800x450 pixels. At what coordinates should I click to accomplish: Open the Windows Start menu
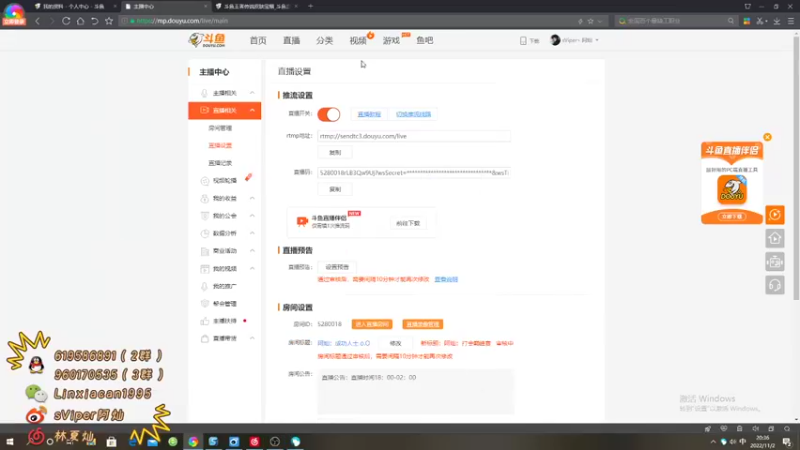[x=9, y=441]
